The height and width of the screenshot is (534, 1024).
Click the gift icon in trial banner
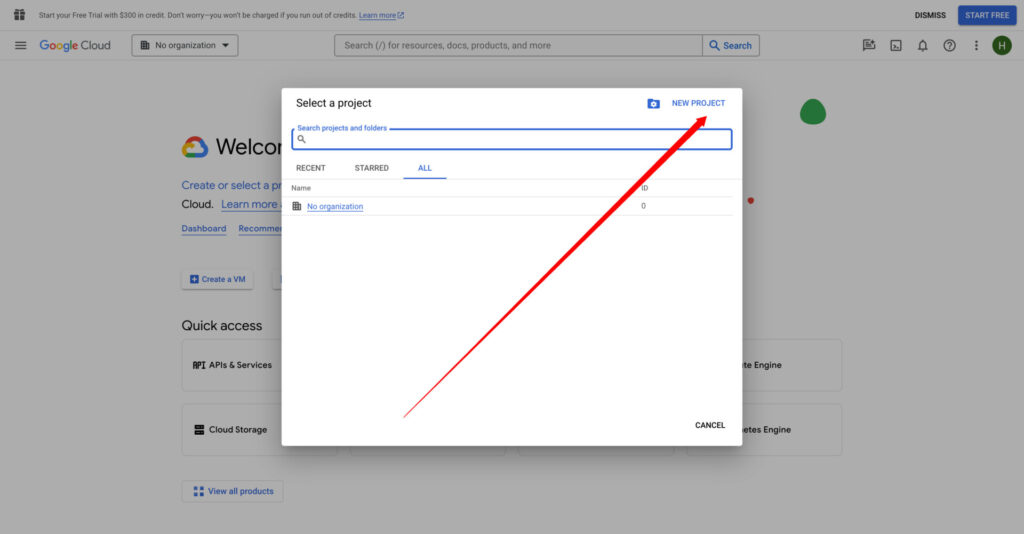(19, 15)
